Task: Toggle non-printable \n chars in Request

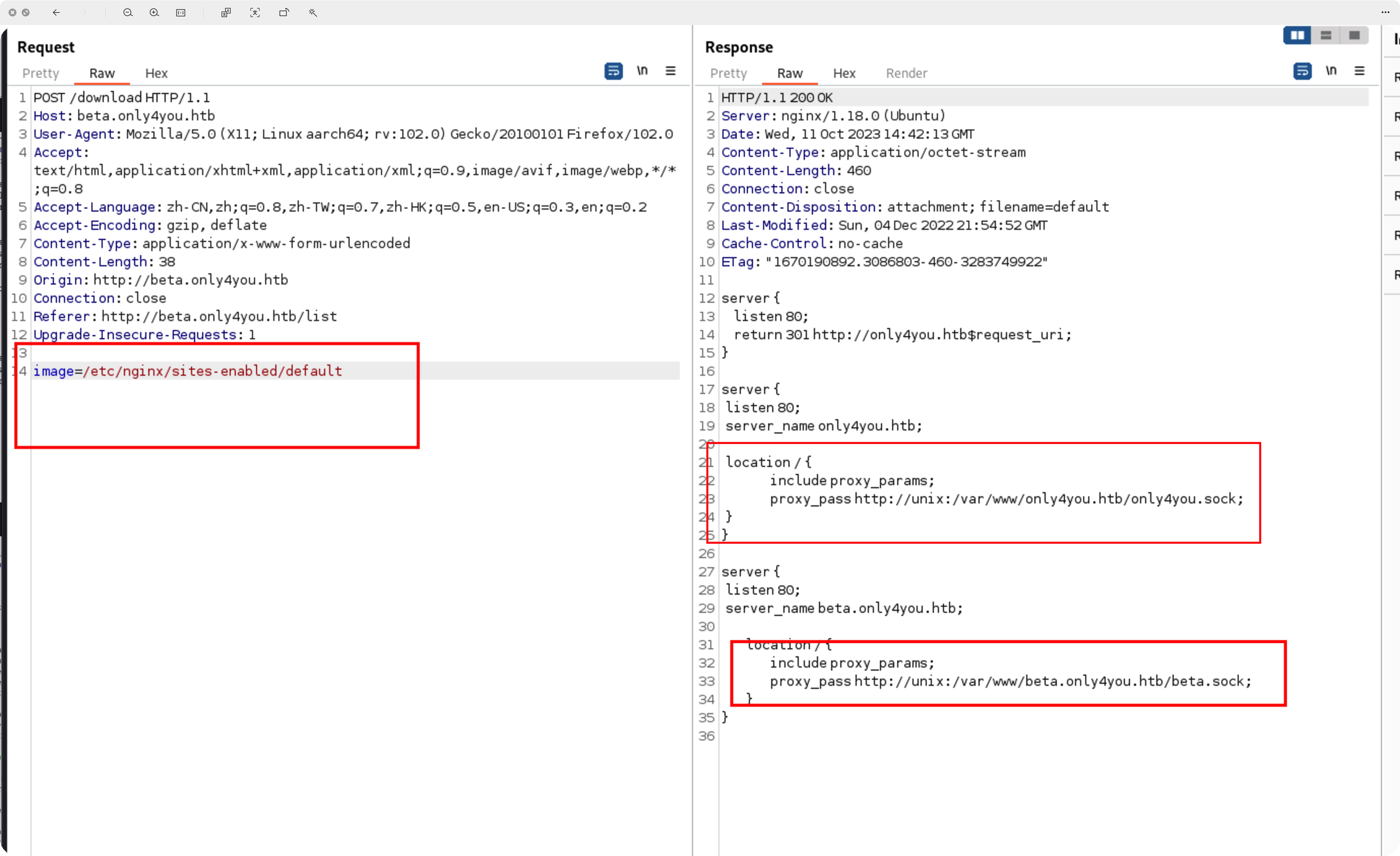Action: [x=642, y=71]
